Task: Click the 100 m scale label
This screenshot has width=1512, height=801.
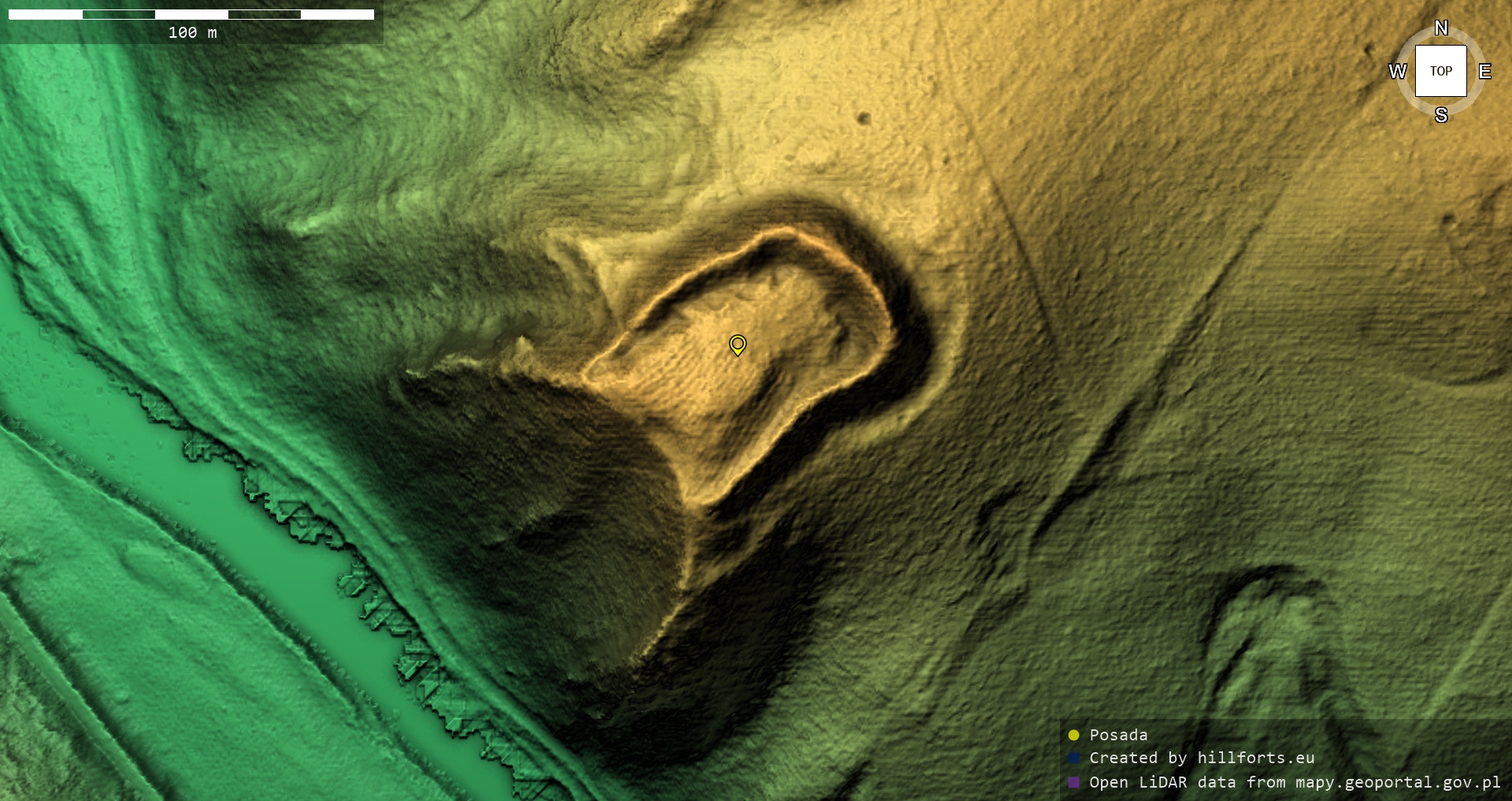Action: tap(192, 32)
